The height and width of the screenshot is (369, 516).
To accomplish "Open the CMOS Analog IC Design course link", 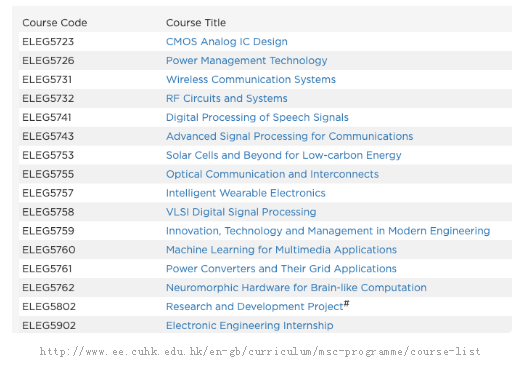I will point(227,42).
